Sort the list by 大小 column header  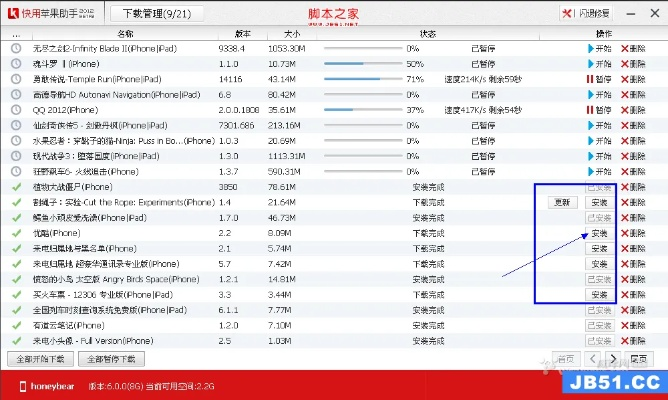click(x=292, y=33)
